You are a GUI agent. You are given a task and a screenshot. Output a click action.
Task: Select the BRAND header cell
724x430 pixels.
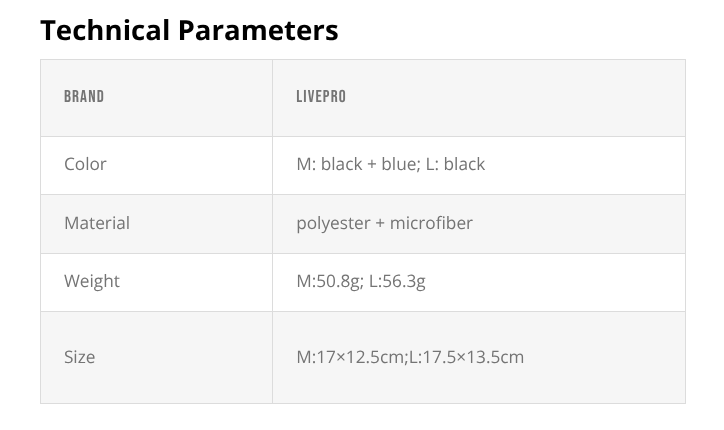(84, 98)
